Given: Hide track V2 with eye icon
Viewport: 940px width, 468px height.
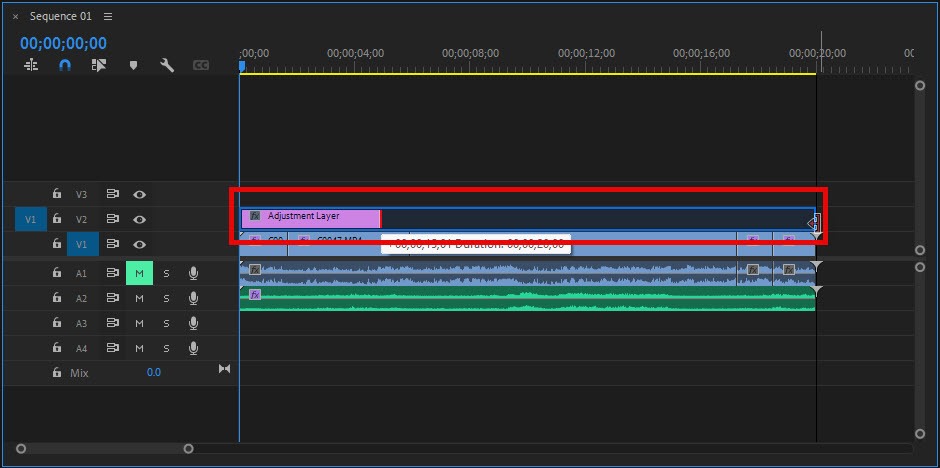Looking at the screenshot, I should point(140,219).
